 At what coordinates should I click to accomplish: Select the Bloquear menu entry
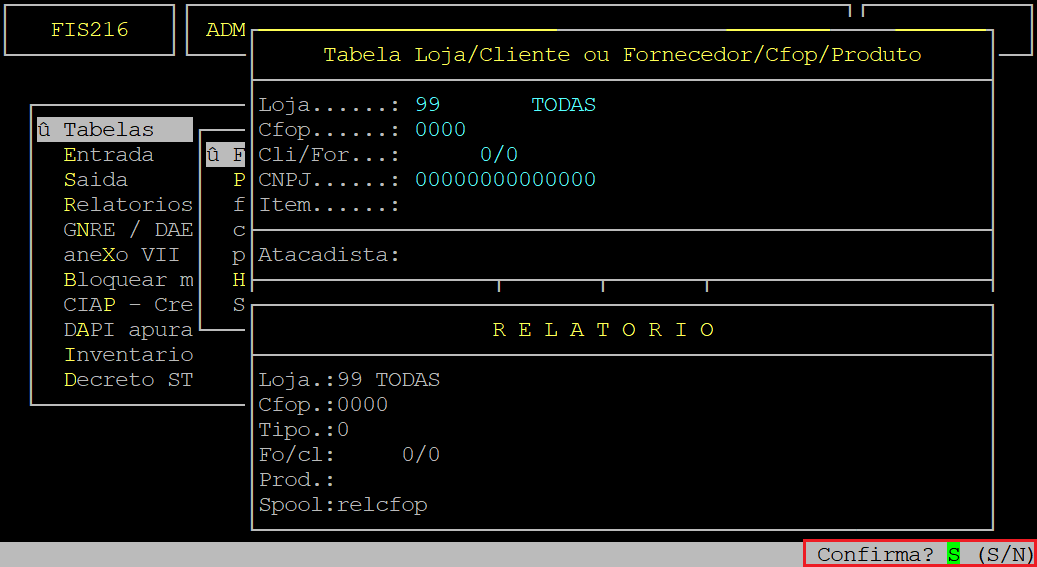(x=128, y=280)
